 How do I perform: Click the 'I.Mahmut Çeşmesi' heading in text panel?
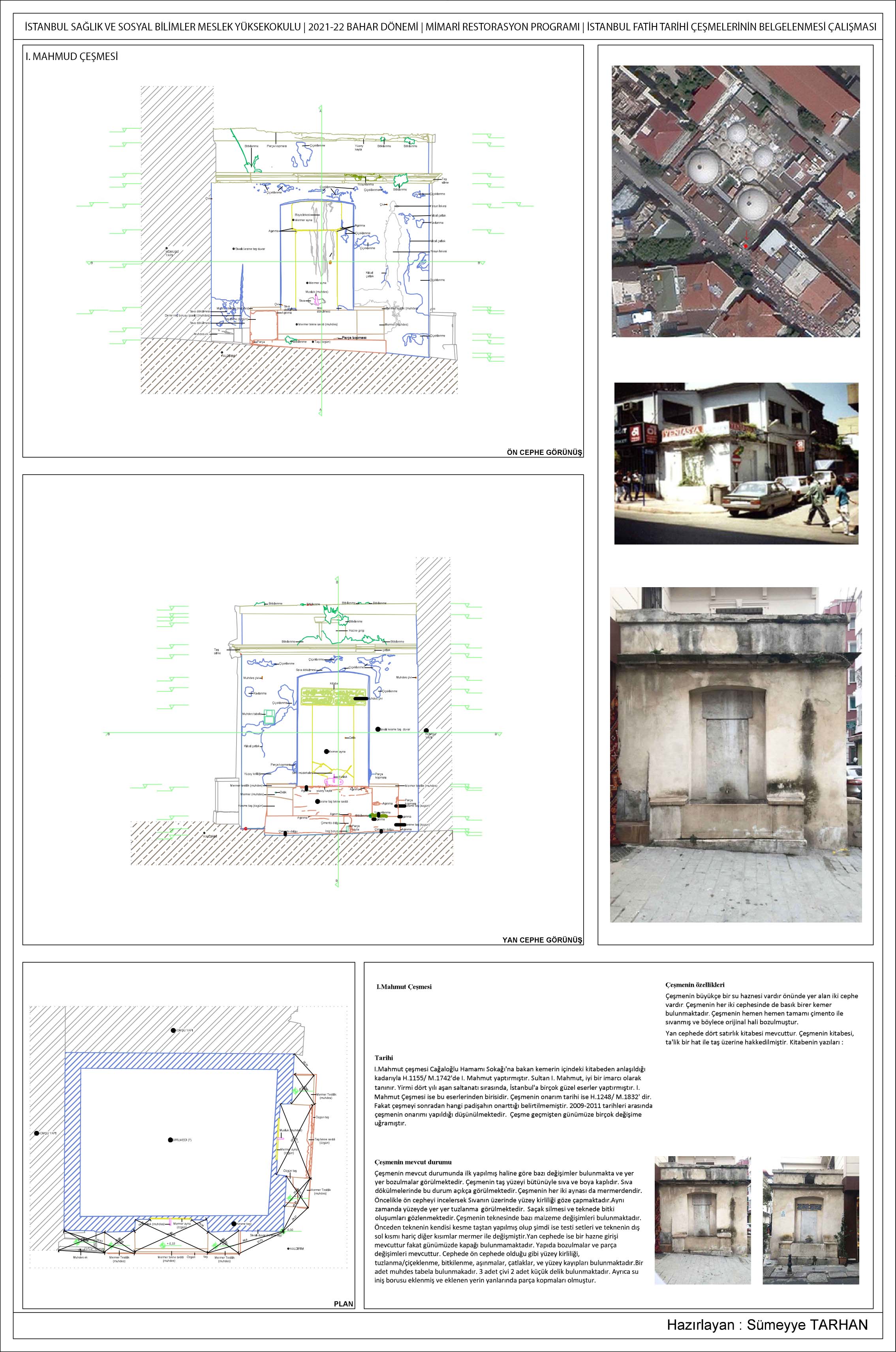[404, 987]
